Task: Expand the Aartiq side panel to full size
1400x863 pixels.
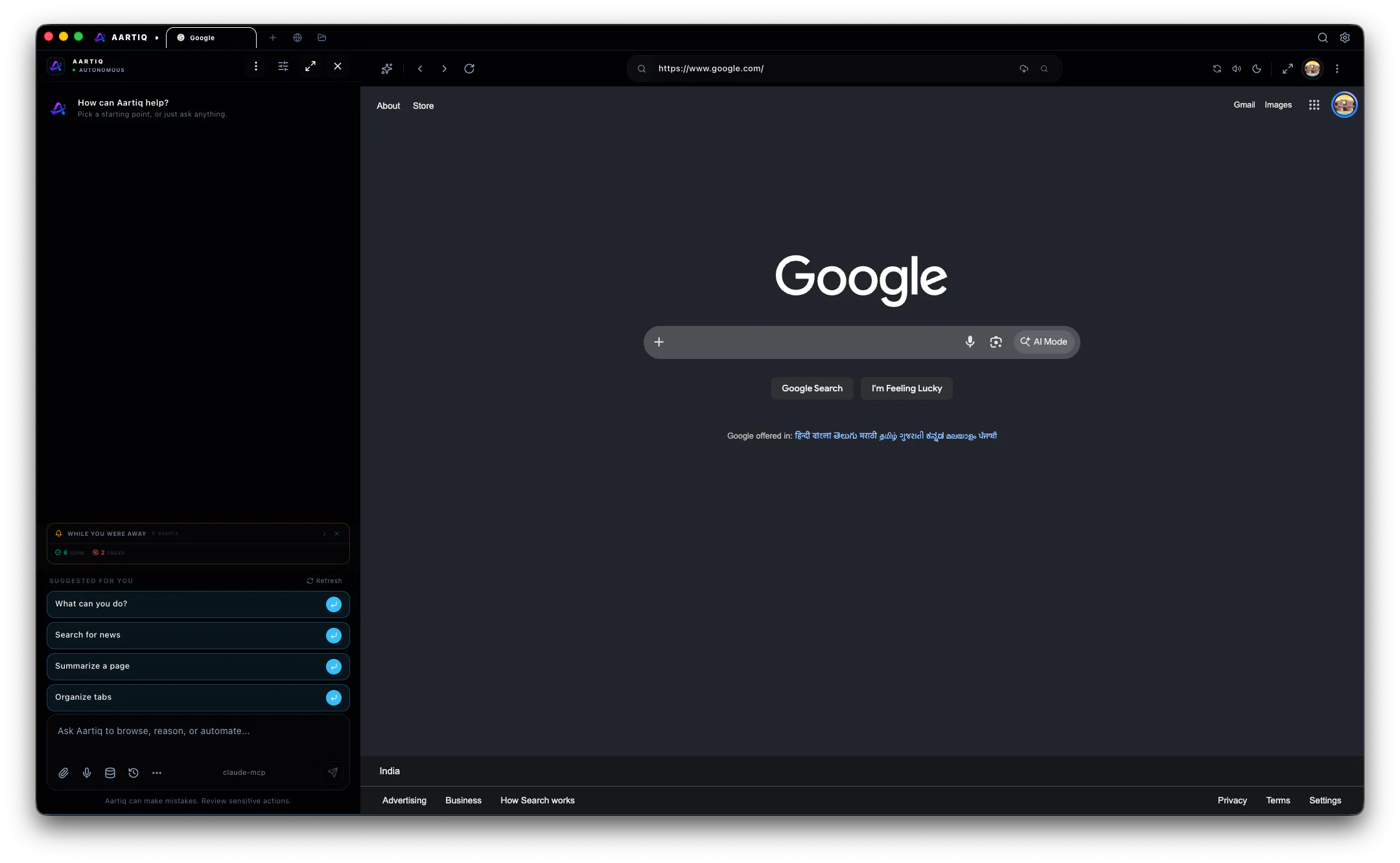Action: [310, 66]
